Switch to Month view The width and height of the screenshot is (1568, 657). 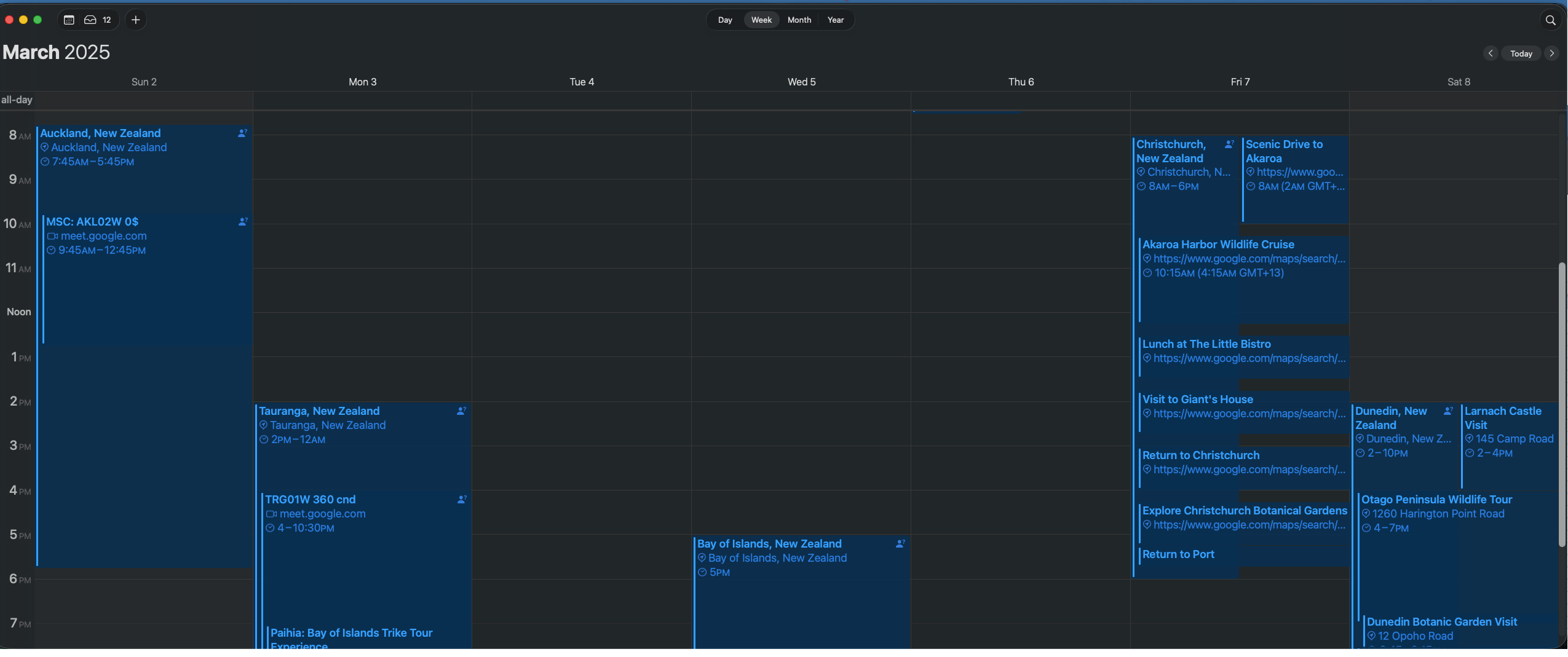799,20
